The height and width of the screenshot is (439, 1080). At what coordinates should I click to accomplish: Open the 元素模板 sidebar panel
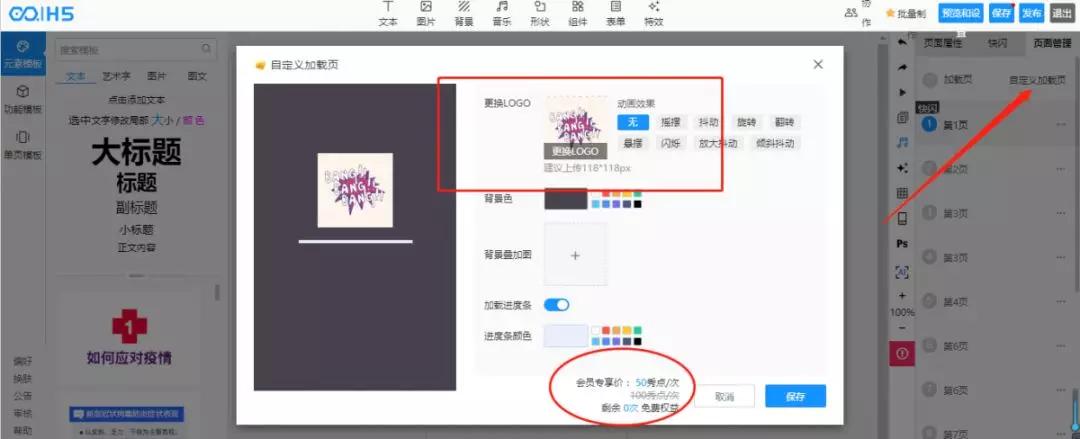pyautogui.click(x=22, y=56)
